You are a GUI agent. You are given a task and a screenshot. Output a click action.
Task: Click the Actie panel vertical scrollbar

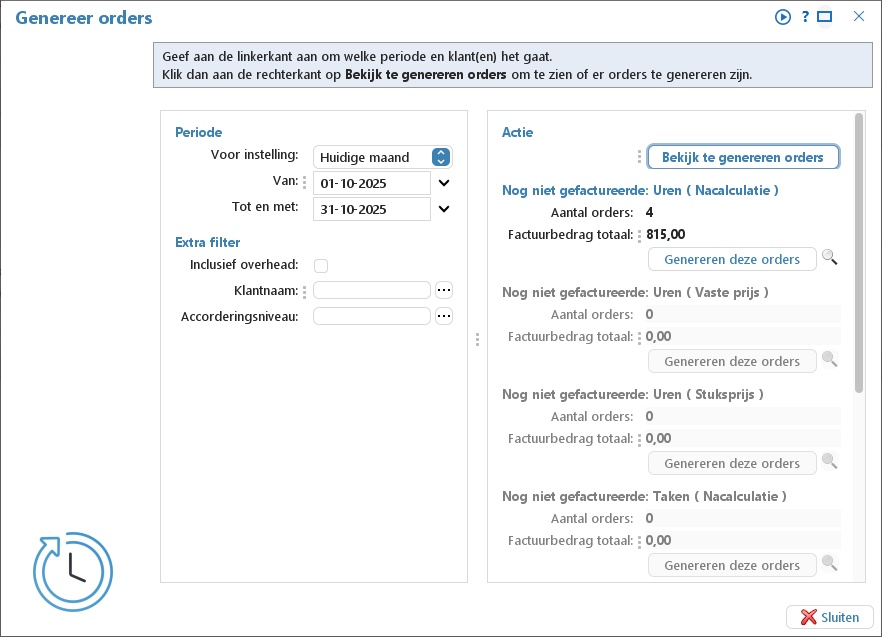[858, 253]
